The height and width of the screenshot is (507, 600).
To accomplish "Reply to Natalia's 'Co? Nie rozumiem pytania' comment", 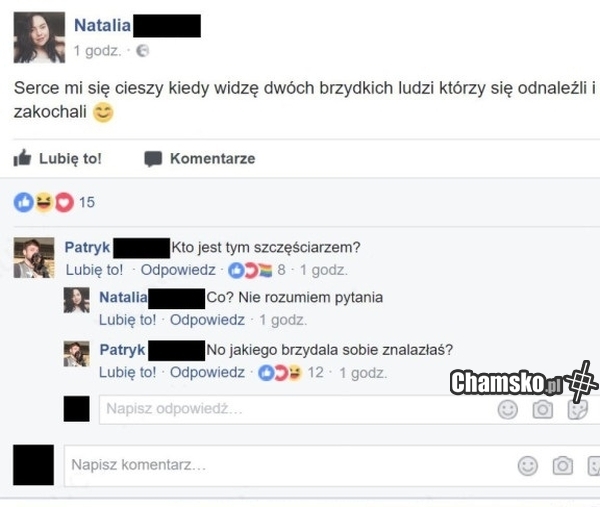I will click(207, 320).
